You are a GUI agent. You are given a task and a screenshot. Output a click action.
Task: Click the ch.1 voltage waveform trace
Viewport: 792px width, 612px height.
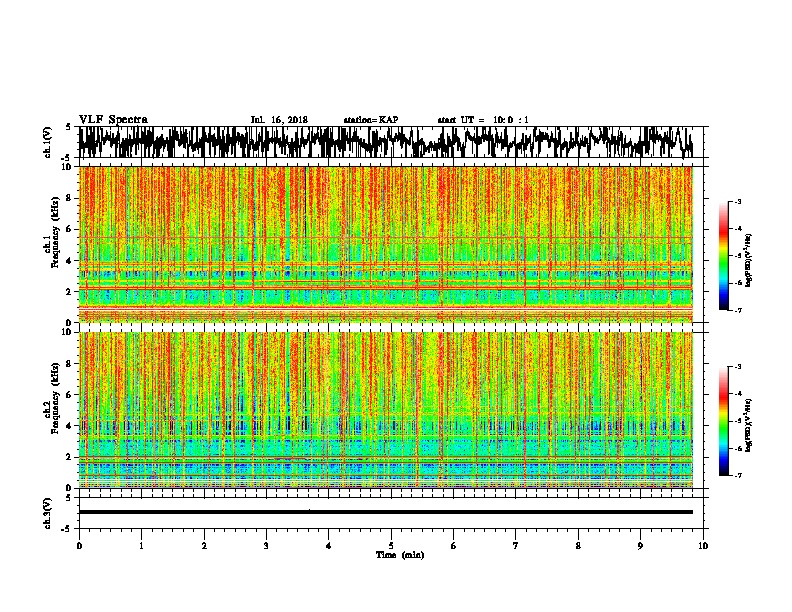click(386, 142)
